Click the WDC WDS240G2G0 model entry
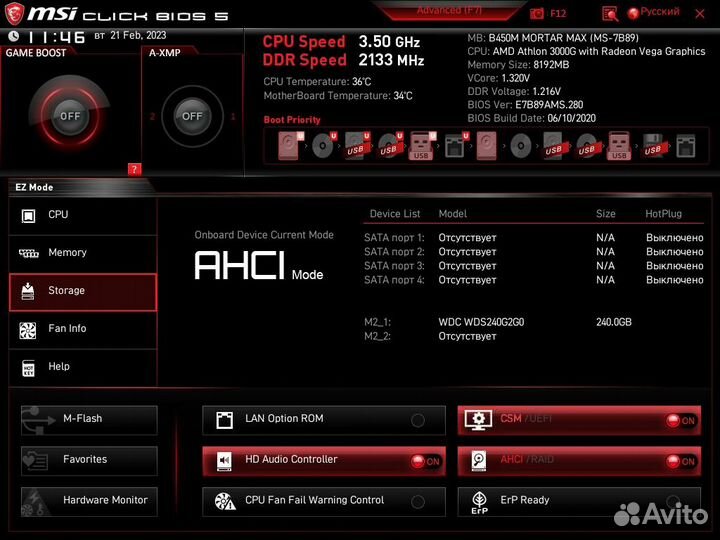Viewport: 720px width, 540px height. [x=481, y=322]
